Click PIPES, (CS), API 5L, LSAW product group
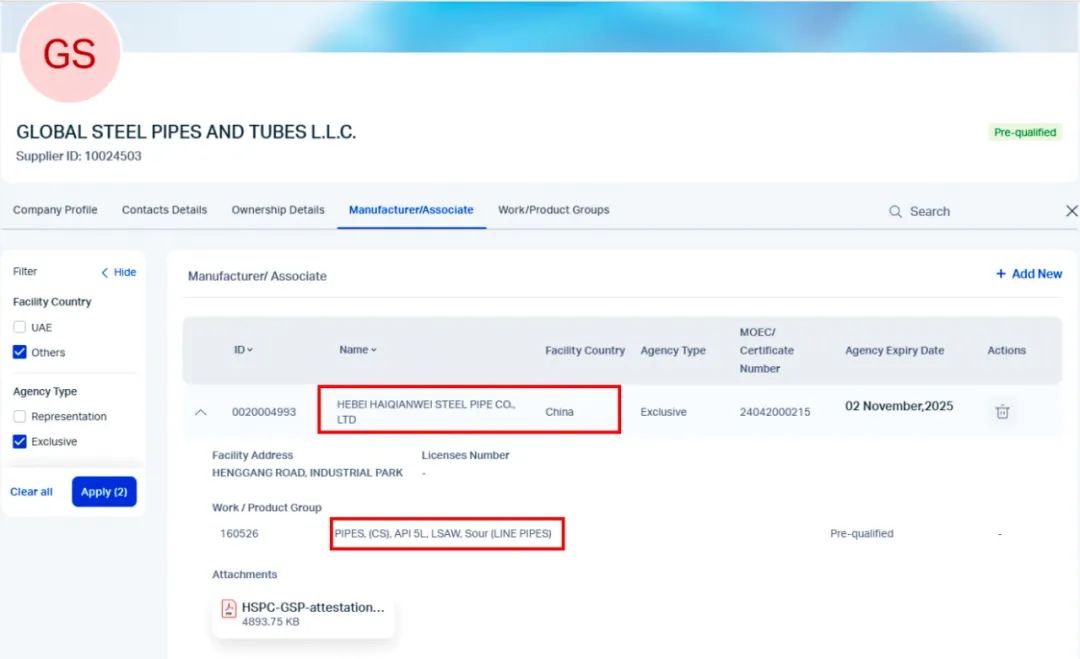The height and width of the screenshot is (659, 1080). 443,534
